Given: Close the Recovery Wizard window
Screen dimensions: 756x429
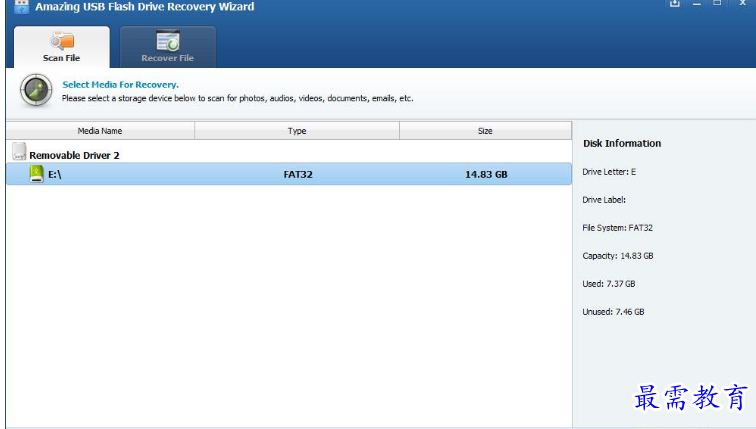Looking at the screenshot, I should (742, 3).
